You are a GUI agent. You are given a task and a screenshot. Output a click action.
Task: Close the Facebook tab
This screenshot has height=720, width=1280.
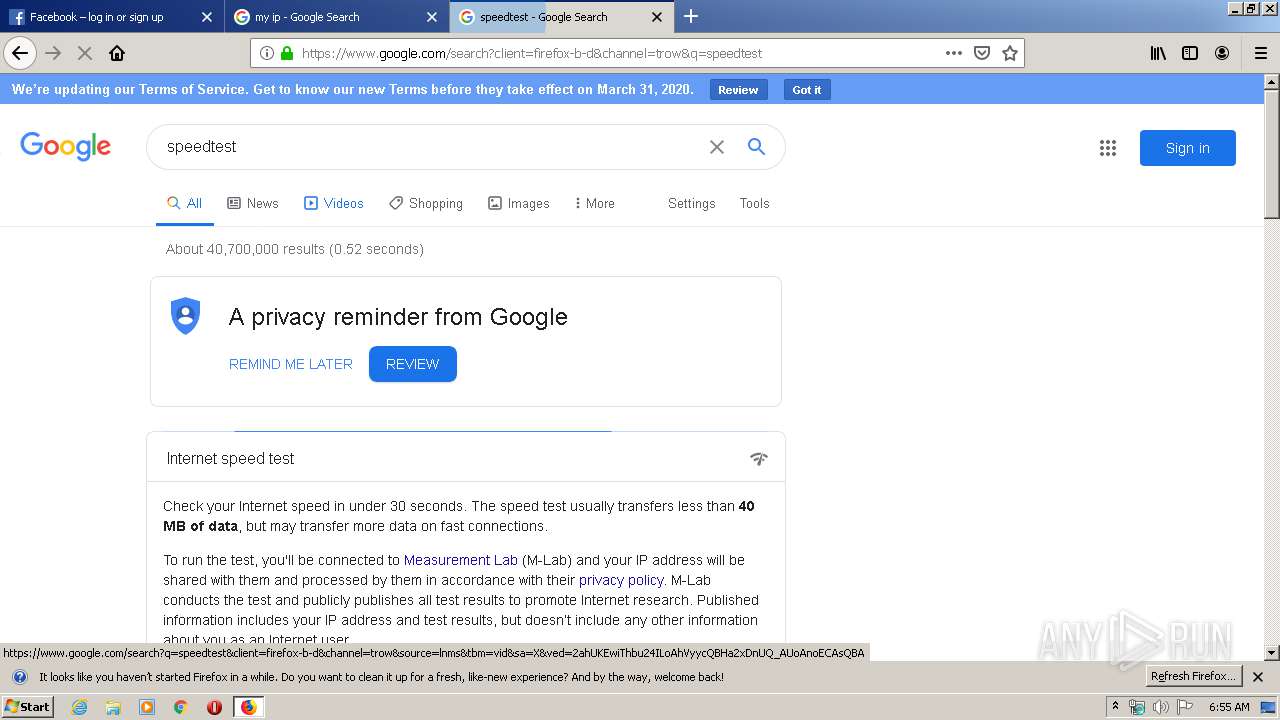[x=207, y=17]
